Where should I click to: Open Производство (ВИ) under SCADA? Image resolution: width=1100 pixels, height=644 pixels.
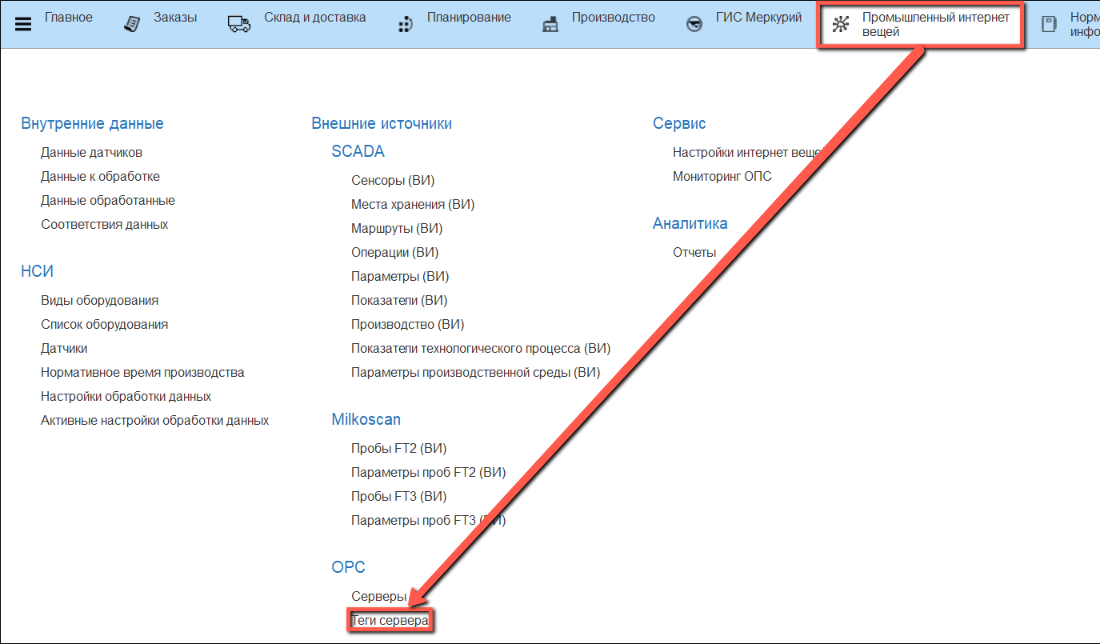(x=408, y=324)
